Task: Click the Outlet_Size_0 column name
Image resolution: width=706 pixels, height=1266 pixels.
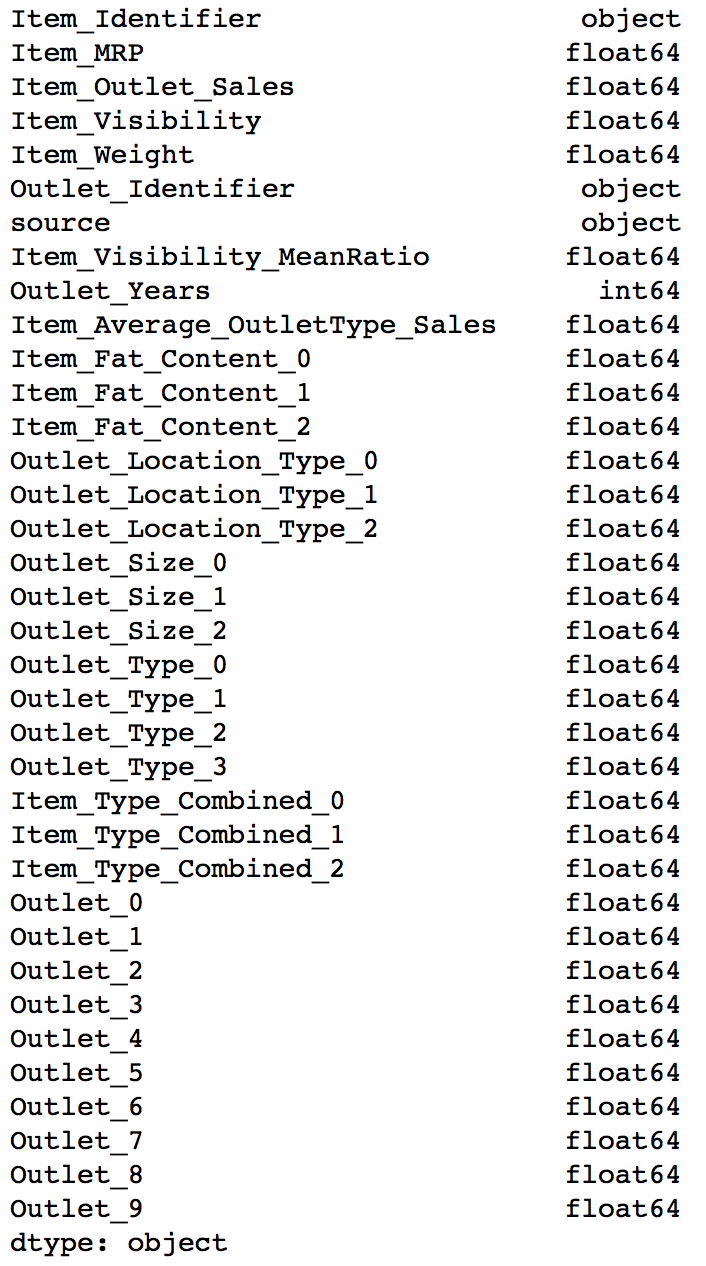Action: coord(119,563)
